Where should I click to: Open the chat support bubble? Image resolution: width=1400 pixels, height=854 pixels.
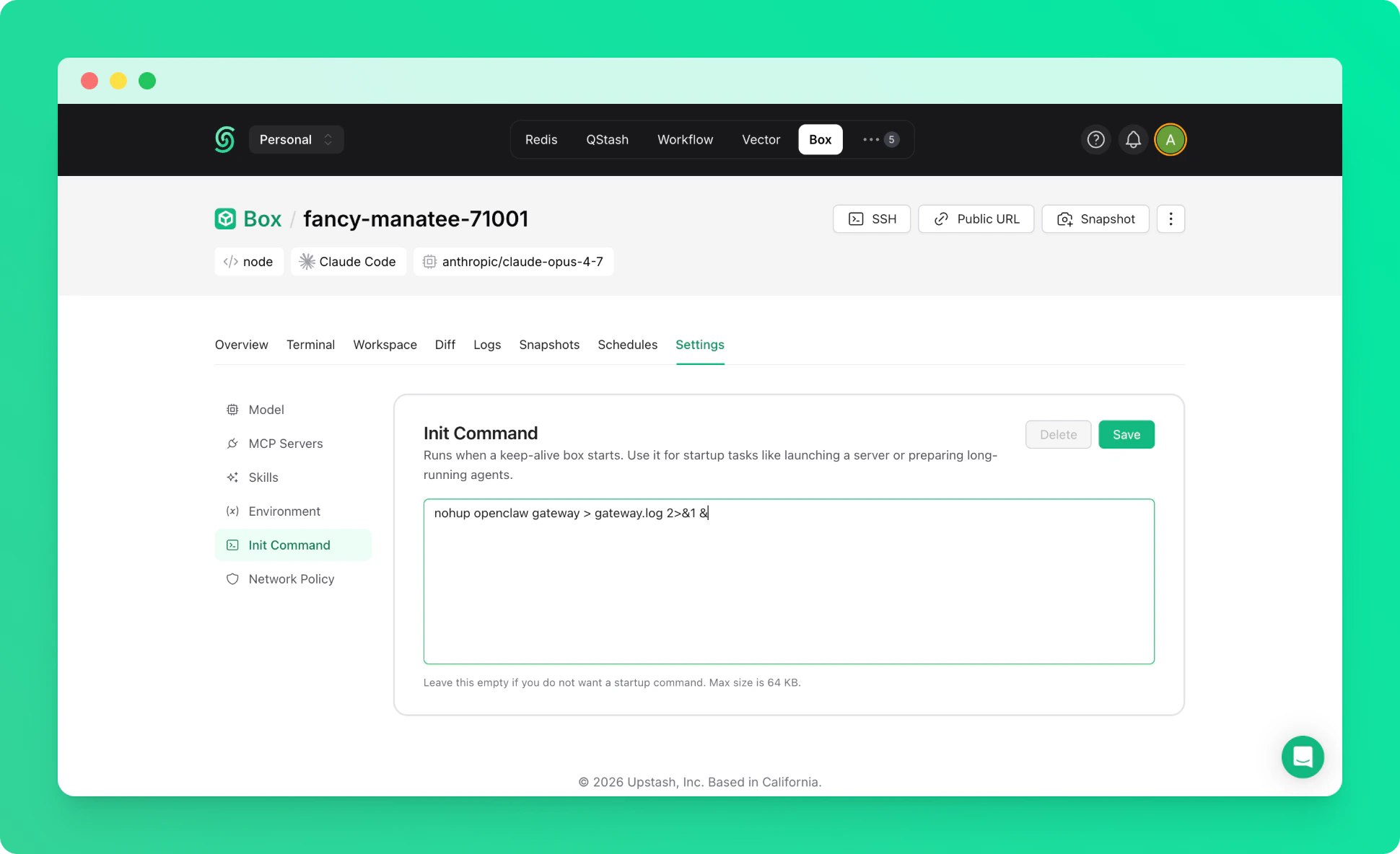click(x=1303, y=757)
